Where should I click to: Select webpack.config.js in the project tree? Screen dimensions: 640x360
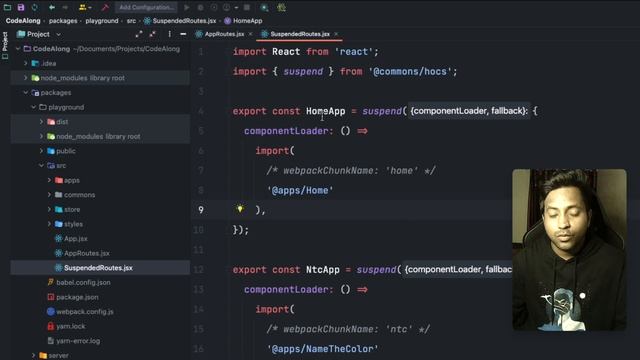[x=85, y=312]
